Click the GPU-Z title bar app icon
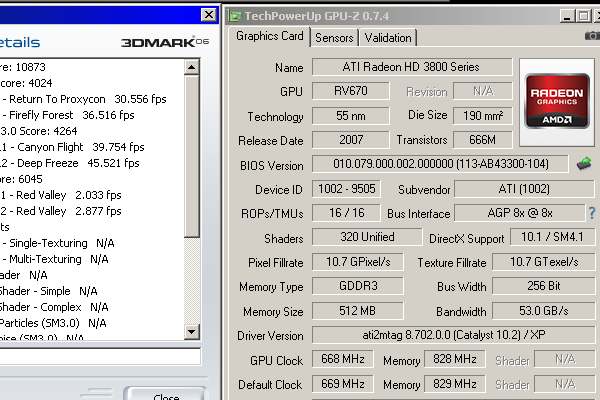This screenshot has height=400, width=600. click(235, 16)
